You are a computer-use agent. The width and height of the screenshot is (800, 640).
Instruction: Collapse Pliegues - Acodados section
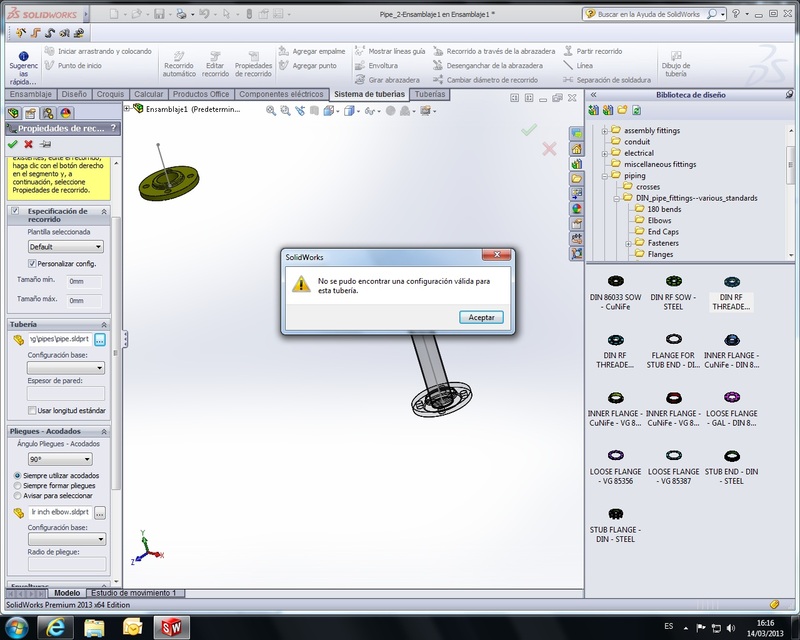[x=104, y=432]
